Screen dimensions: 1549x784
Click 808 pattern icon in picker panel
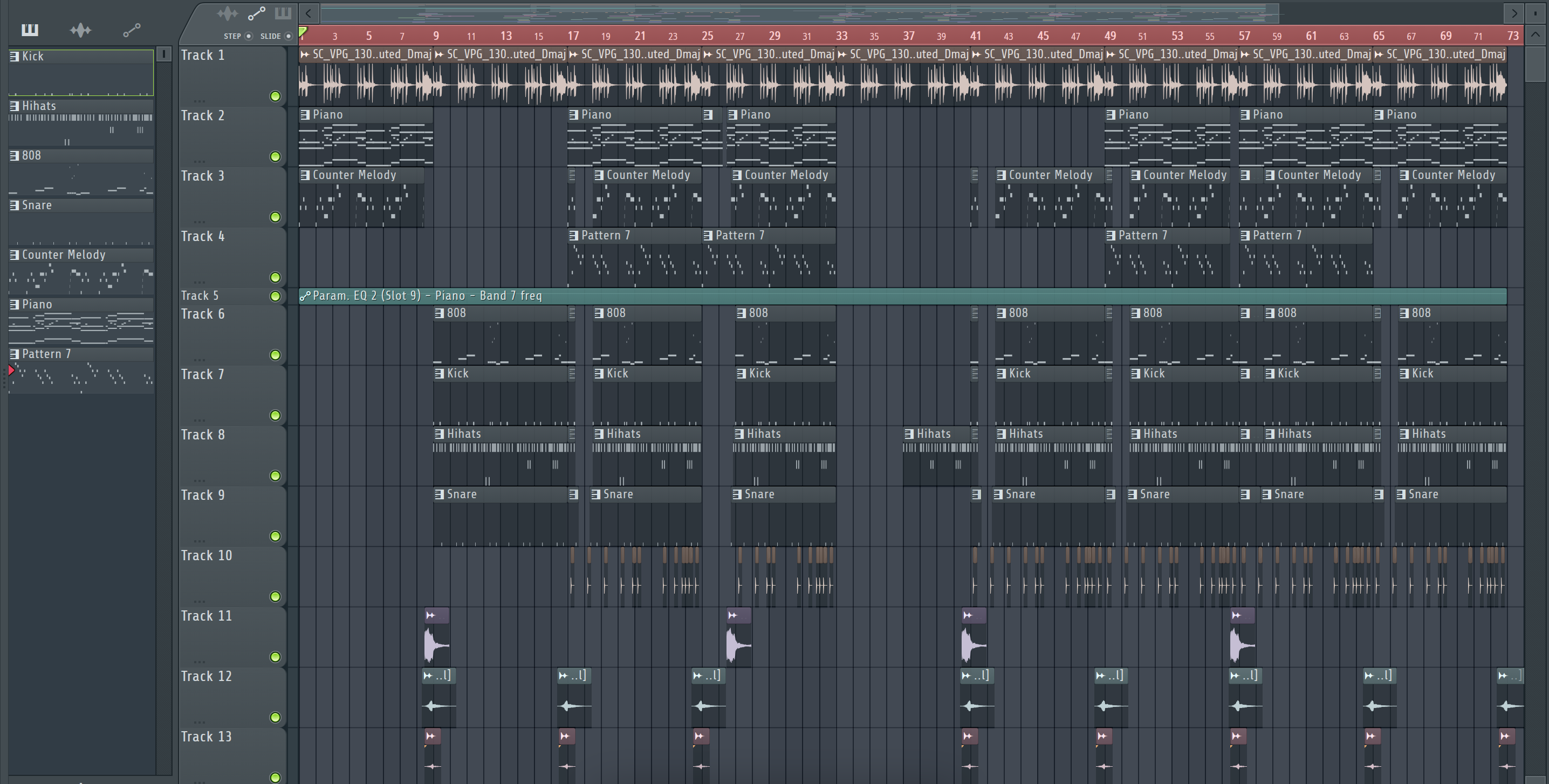pos(15,156)
